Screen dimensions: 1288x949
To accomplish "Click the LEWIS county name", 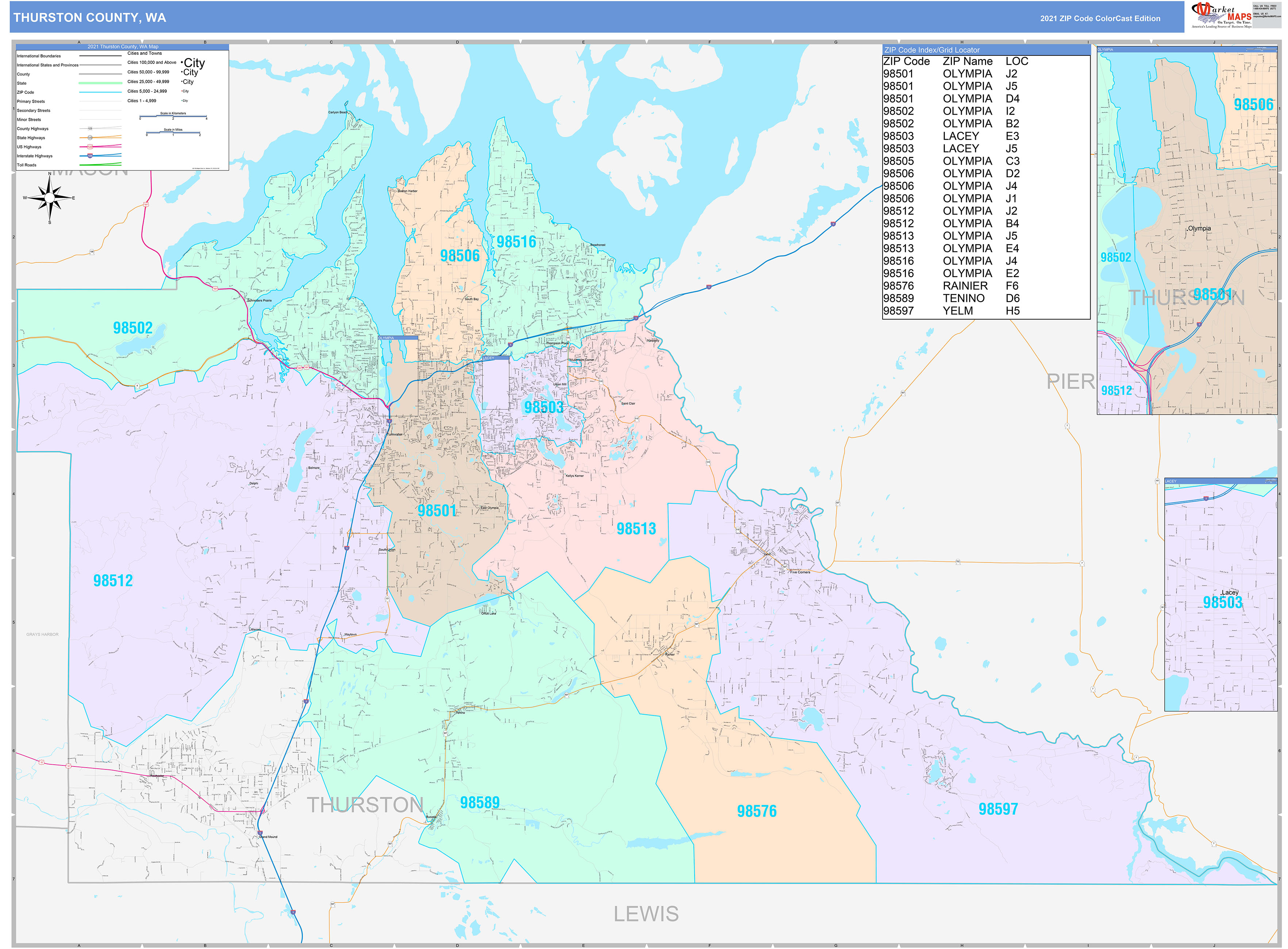I will 646,914.
